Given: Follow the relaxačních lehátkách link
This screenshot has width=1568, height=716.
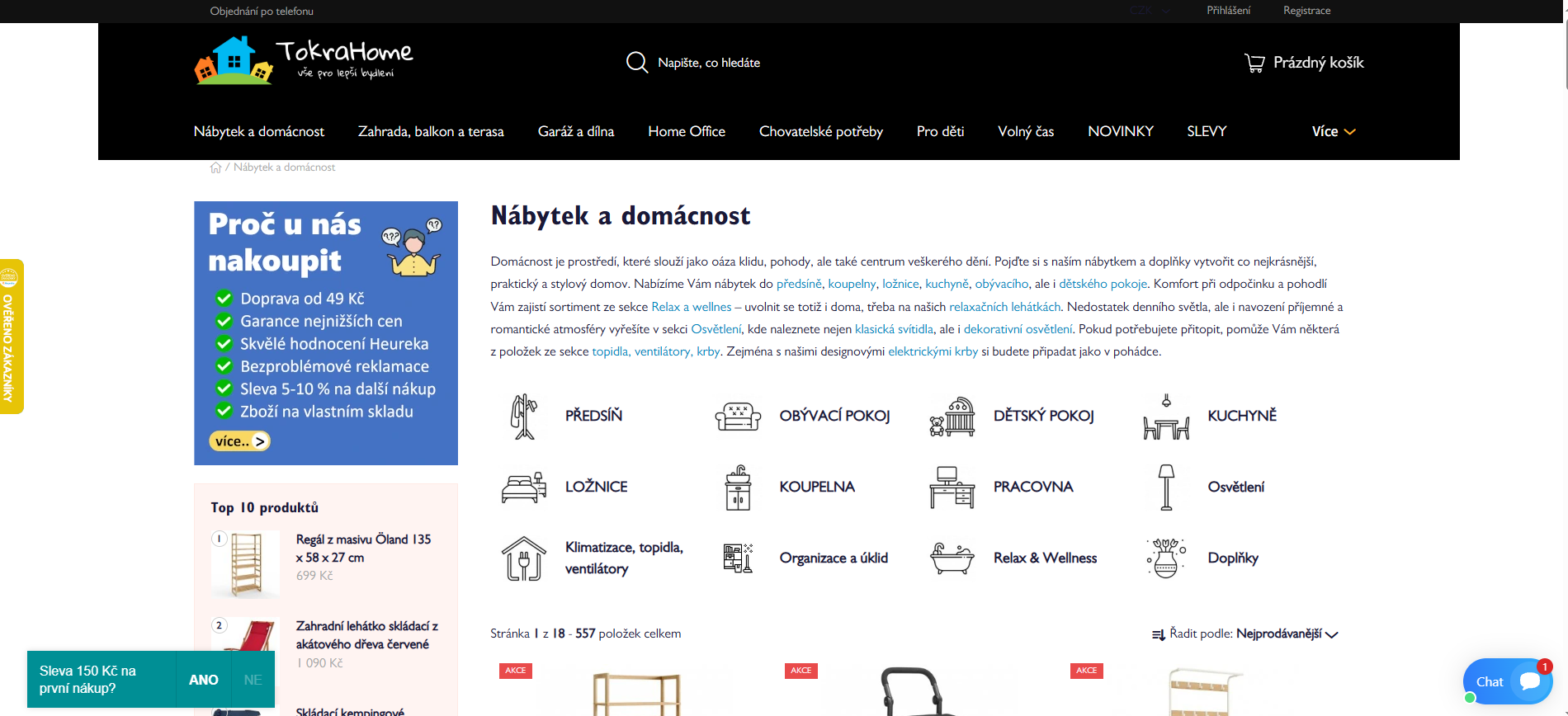Looking at the screenshot, I should pyautogui.click(x=1004, y=307).
